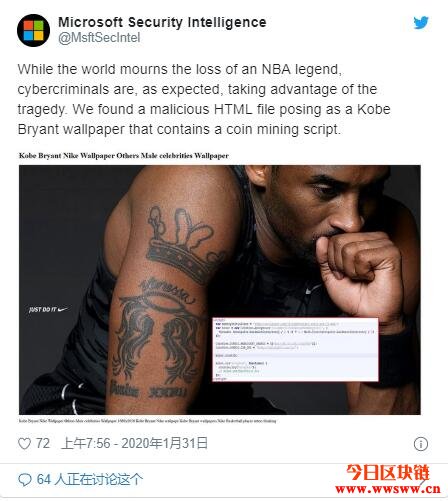Open the tweet timestamp 上午7:56 - 2020年1月31日

(135, 444)
